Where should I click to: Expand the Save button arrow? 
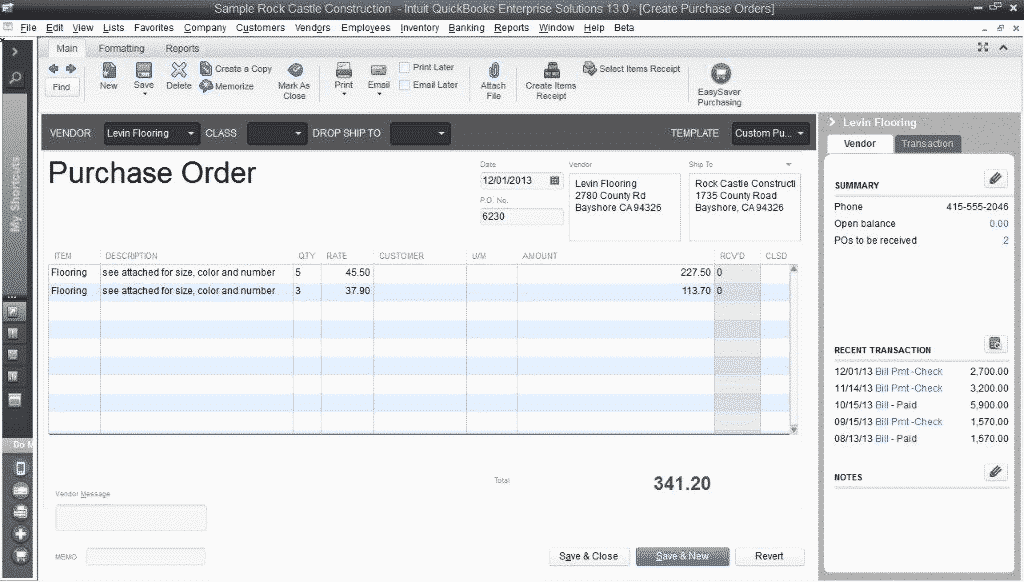(x=144, y=94)
